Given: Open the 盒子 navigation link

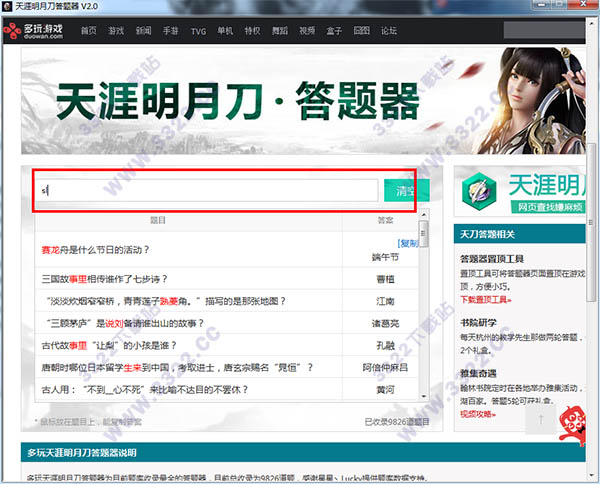Looking at the screenshot, I should coord(334,32).
